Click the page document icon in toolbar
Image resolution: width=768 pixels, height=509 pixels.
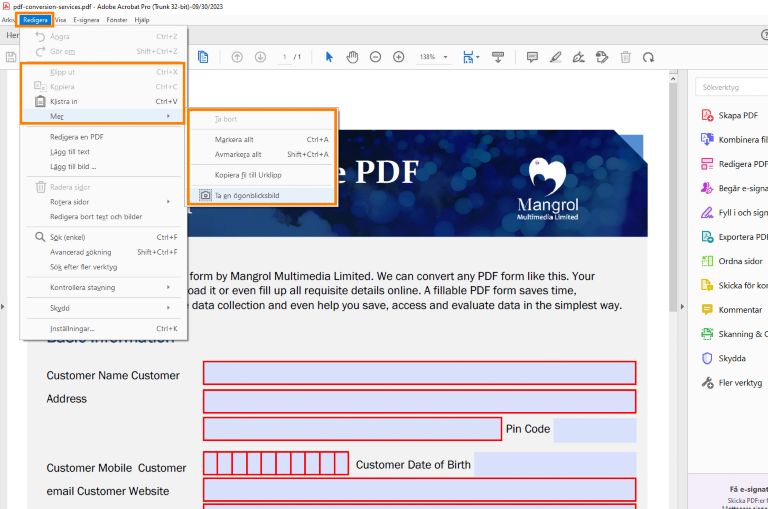(x=203, y=57)
